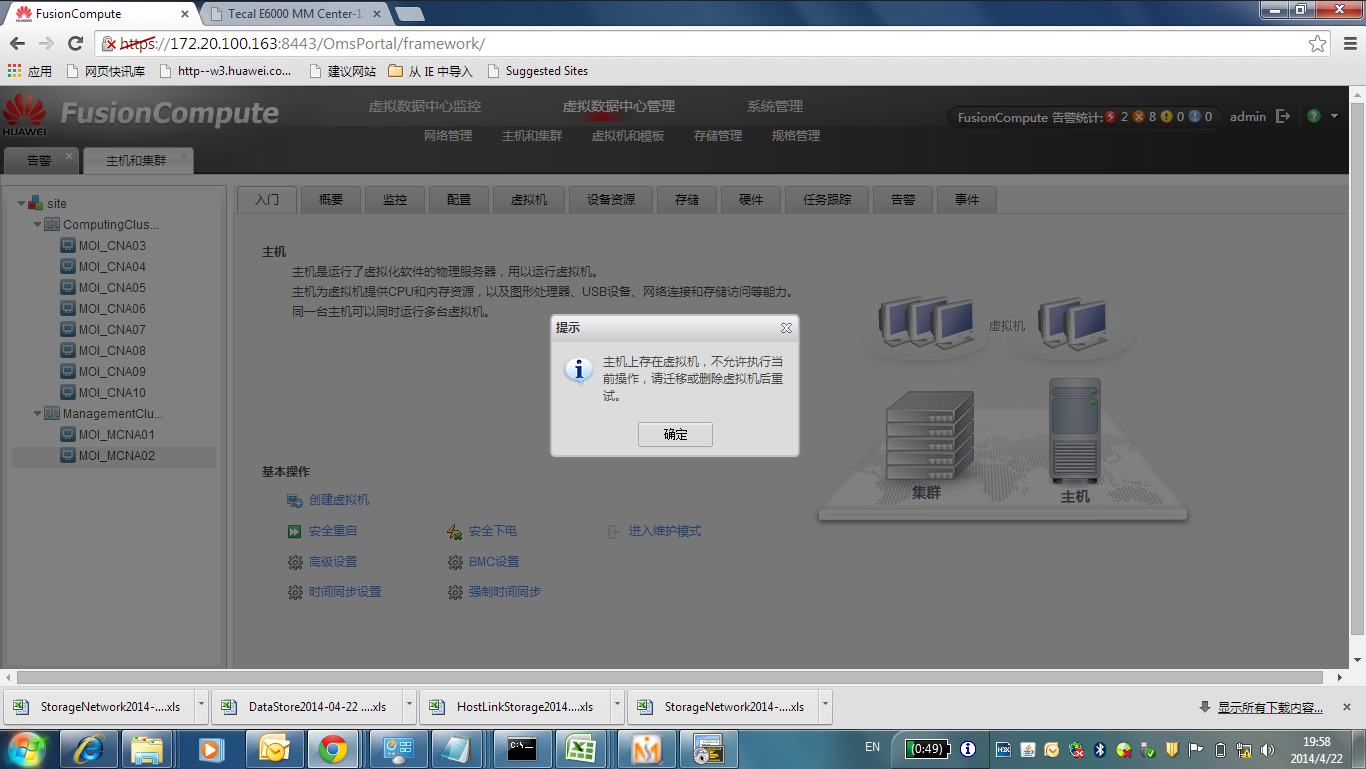Open the 存储管理 submenu
Image resolution: width=1366 pixels, height=769 pixels.
[x=718, y=136]
